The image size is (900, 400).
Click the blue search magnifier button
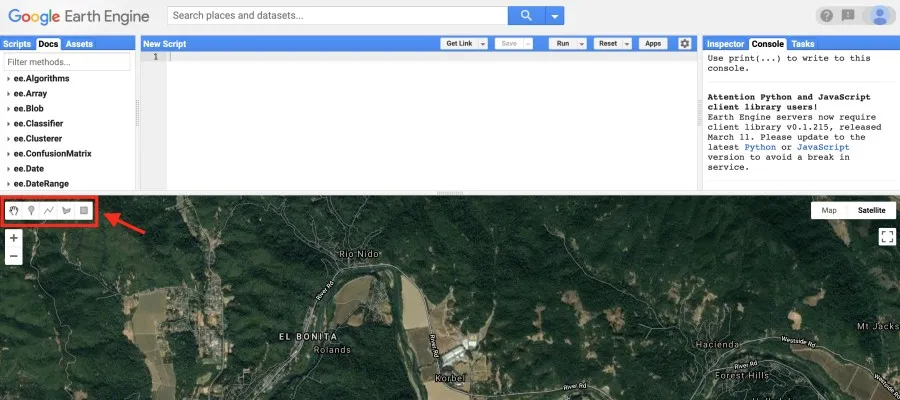click(525, 16)
